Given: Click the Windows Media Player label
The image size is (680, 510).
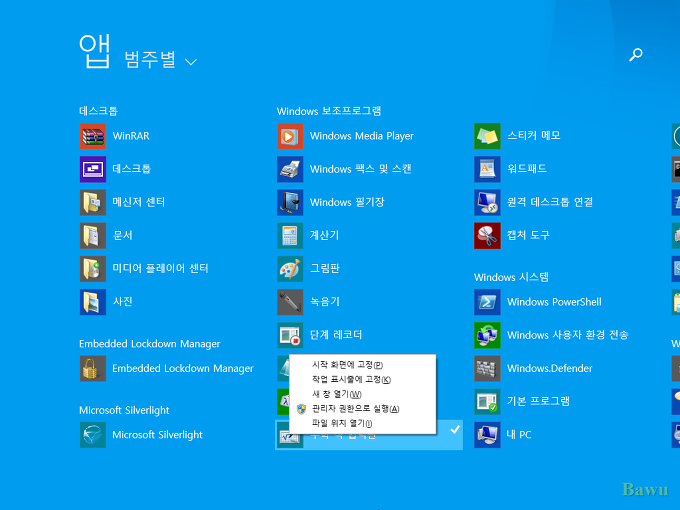Looking at the screenshot, I should pyautogui.click(x=362, y=136).
